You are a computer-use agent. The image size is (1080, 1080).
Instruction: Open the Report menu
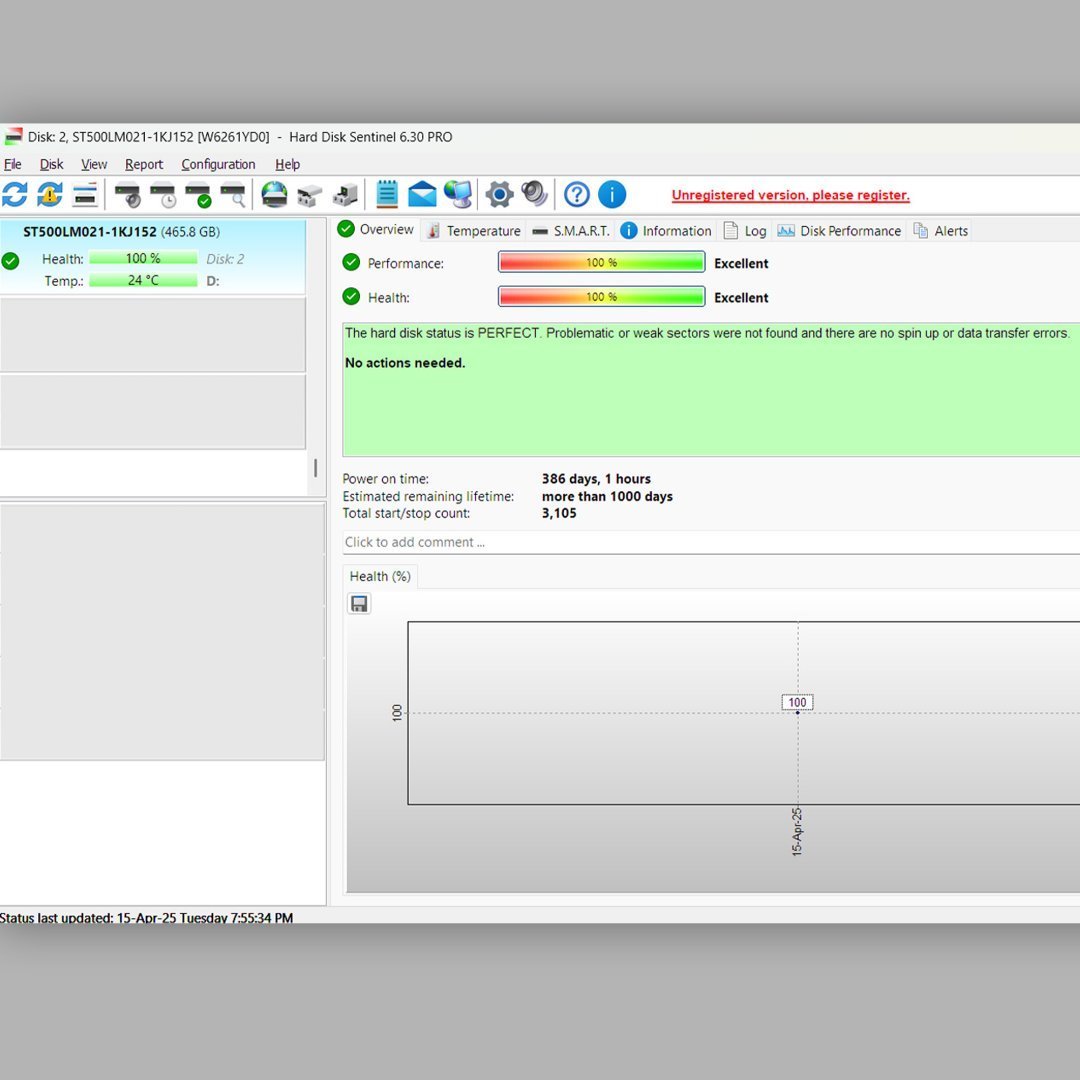(x=144, y=164)
